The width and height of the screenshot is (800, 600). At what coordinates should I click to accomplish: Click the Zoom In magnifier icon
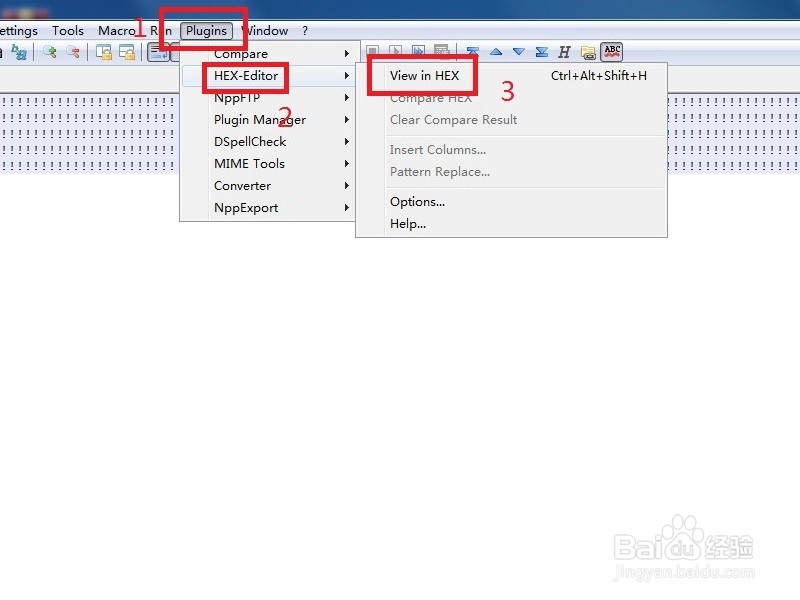click(x=49, y=52)
